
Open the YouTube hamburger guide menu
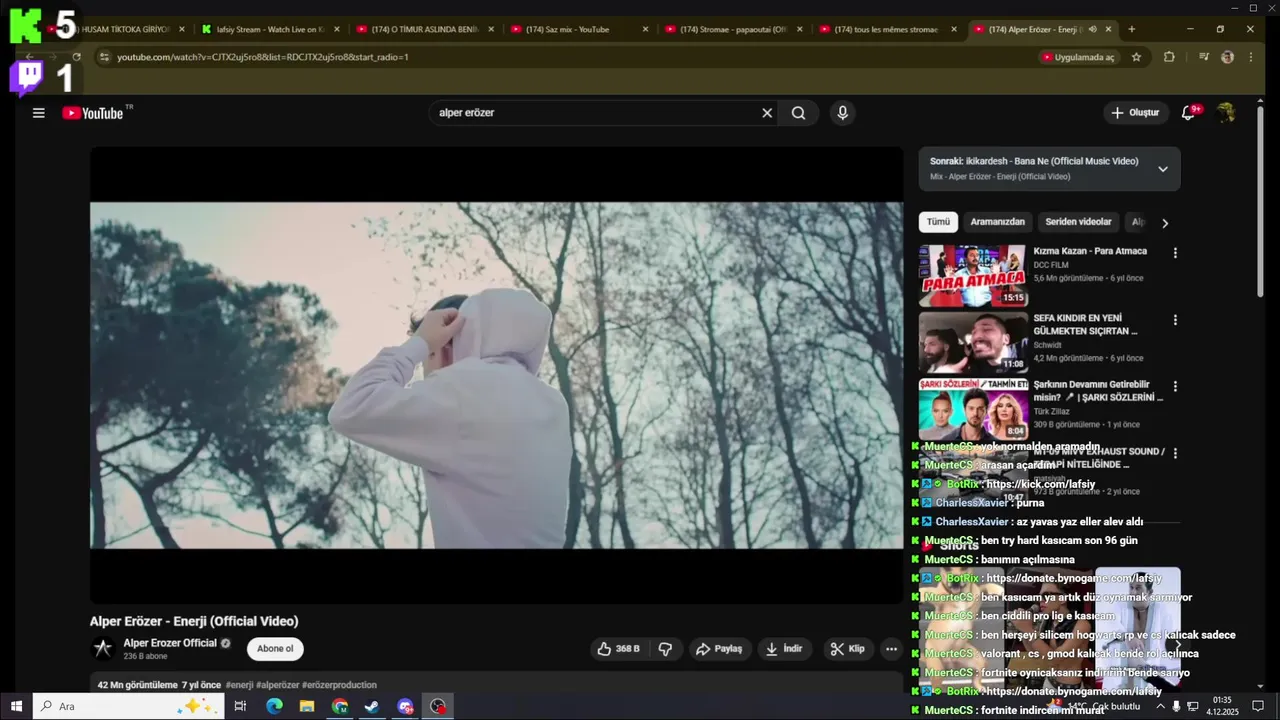click(x=38, y=113)
